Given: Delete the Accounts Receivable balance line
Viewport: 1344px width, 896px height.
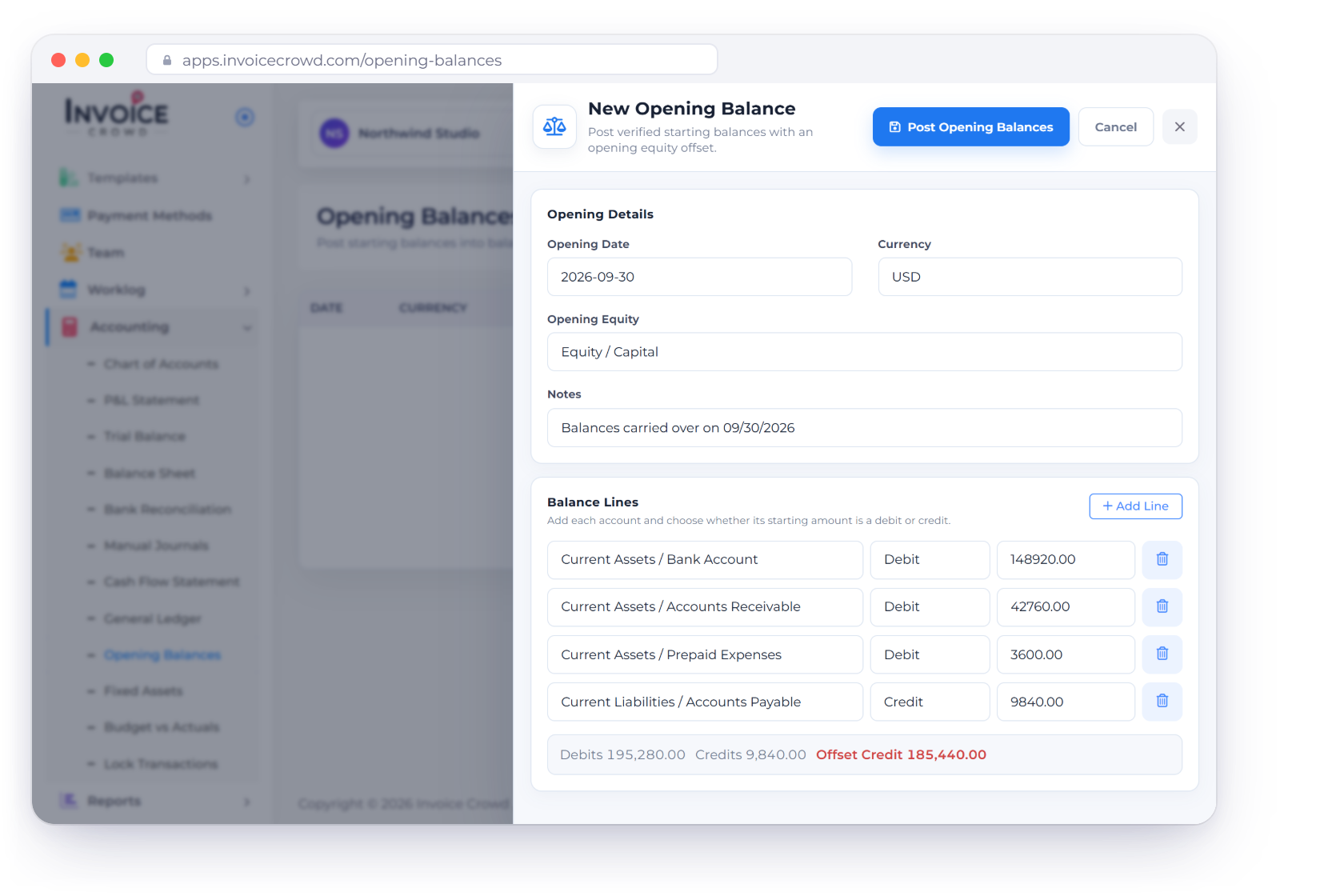Looking at the screenshot, I should [x=1162, y=606].
